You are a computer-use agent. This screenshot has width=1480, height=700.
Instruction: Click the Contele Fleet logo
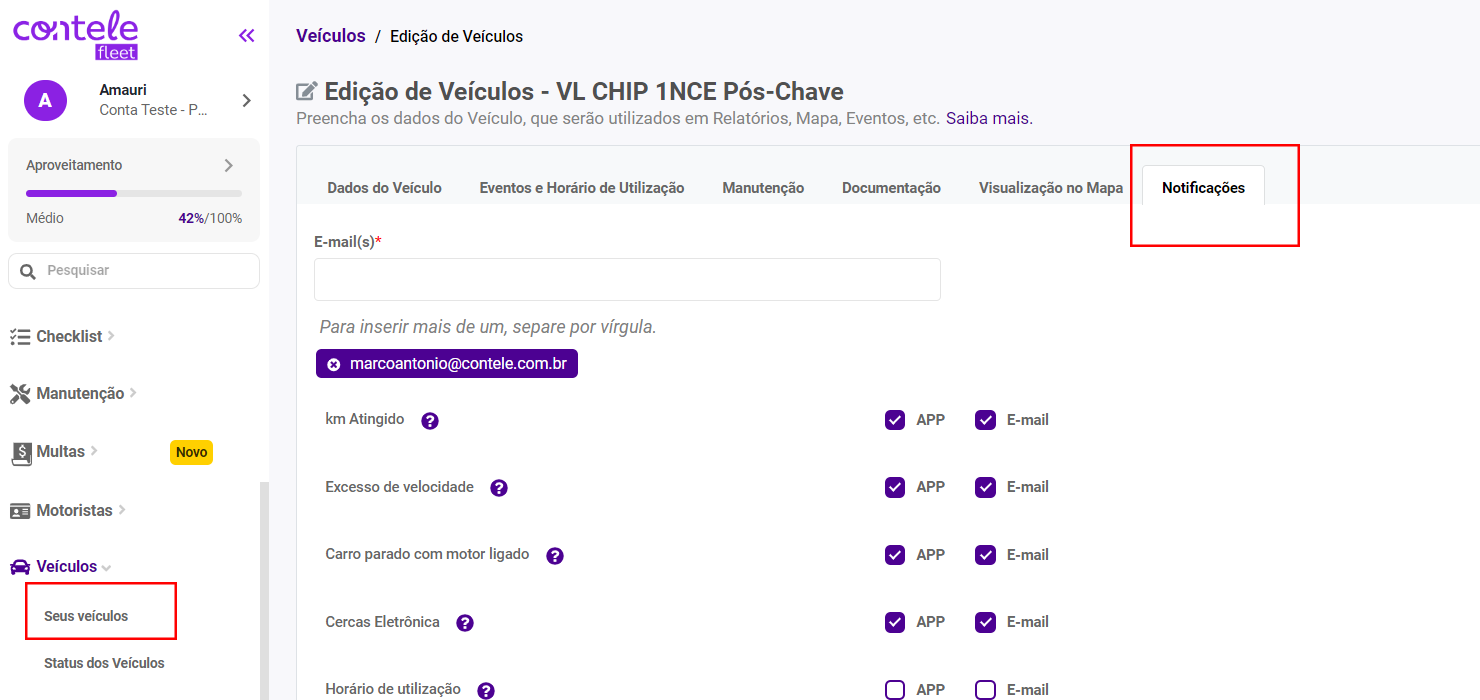point(76,35)
